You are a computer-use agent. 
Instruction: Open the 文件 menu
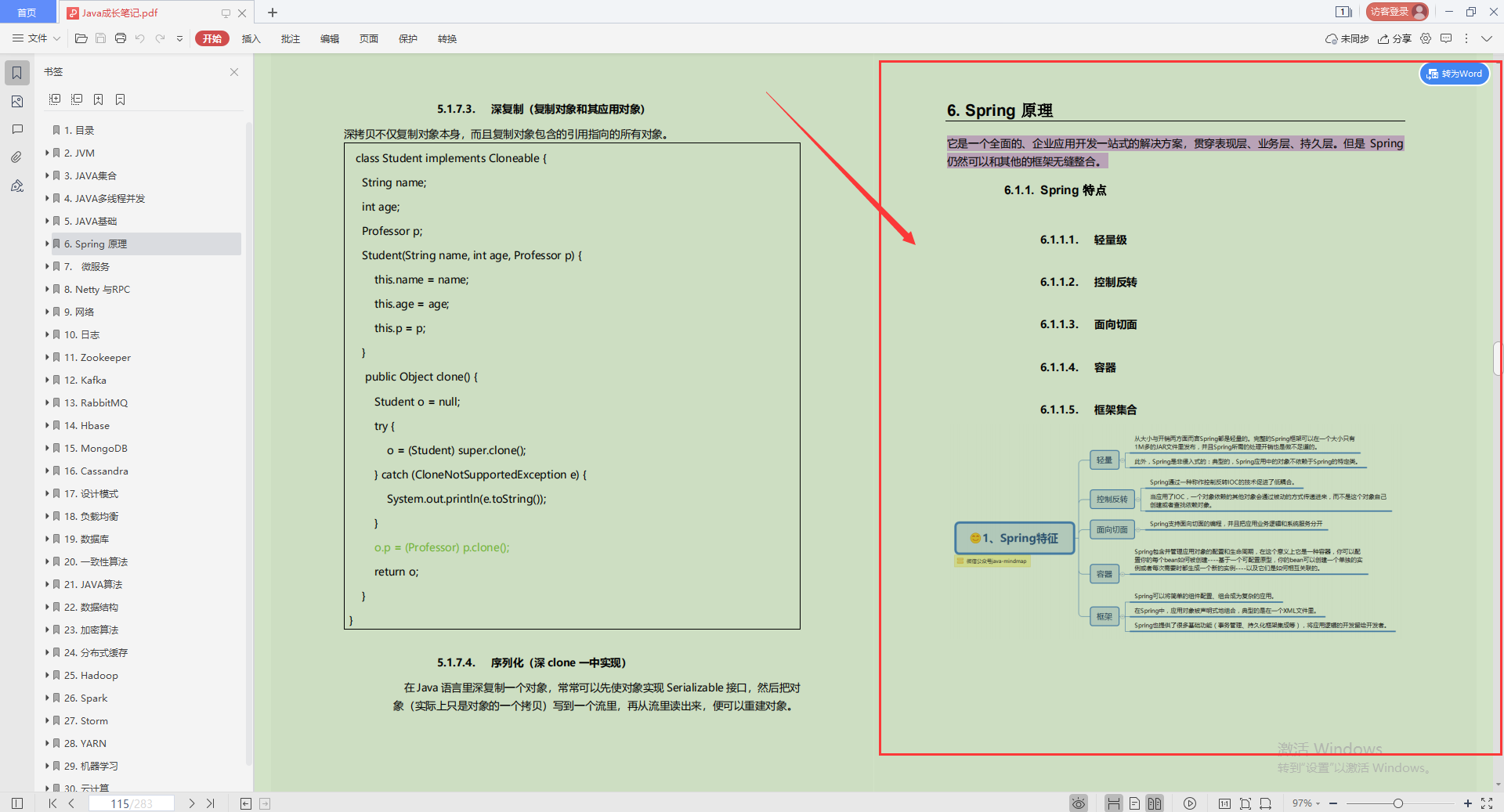pos(36,38)
